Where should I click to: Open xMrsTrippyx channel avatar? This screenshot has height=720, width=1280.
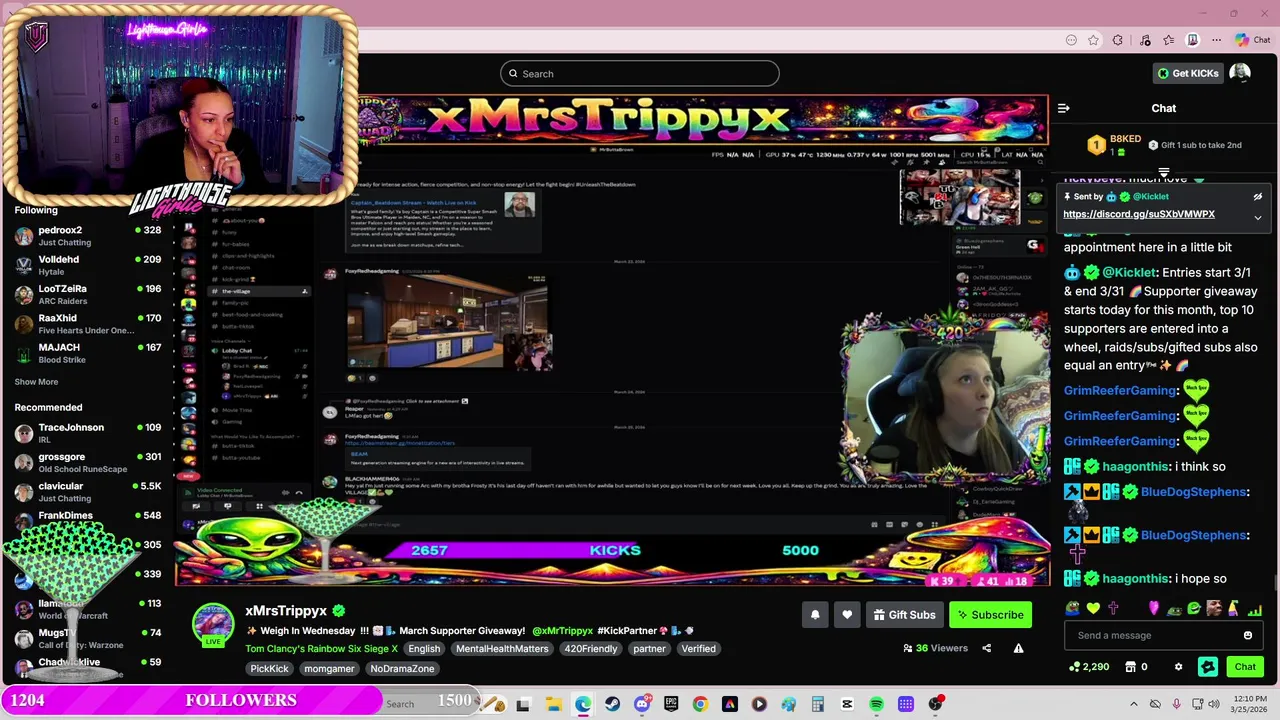[213, 624]
